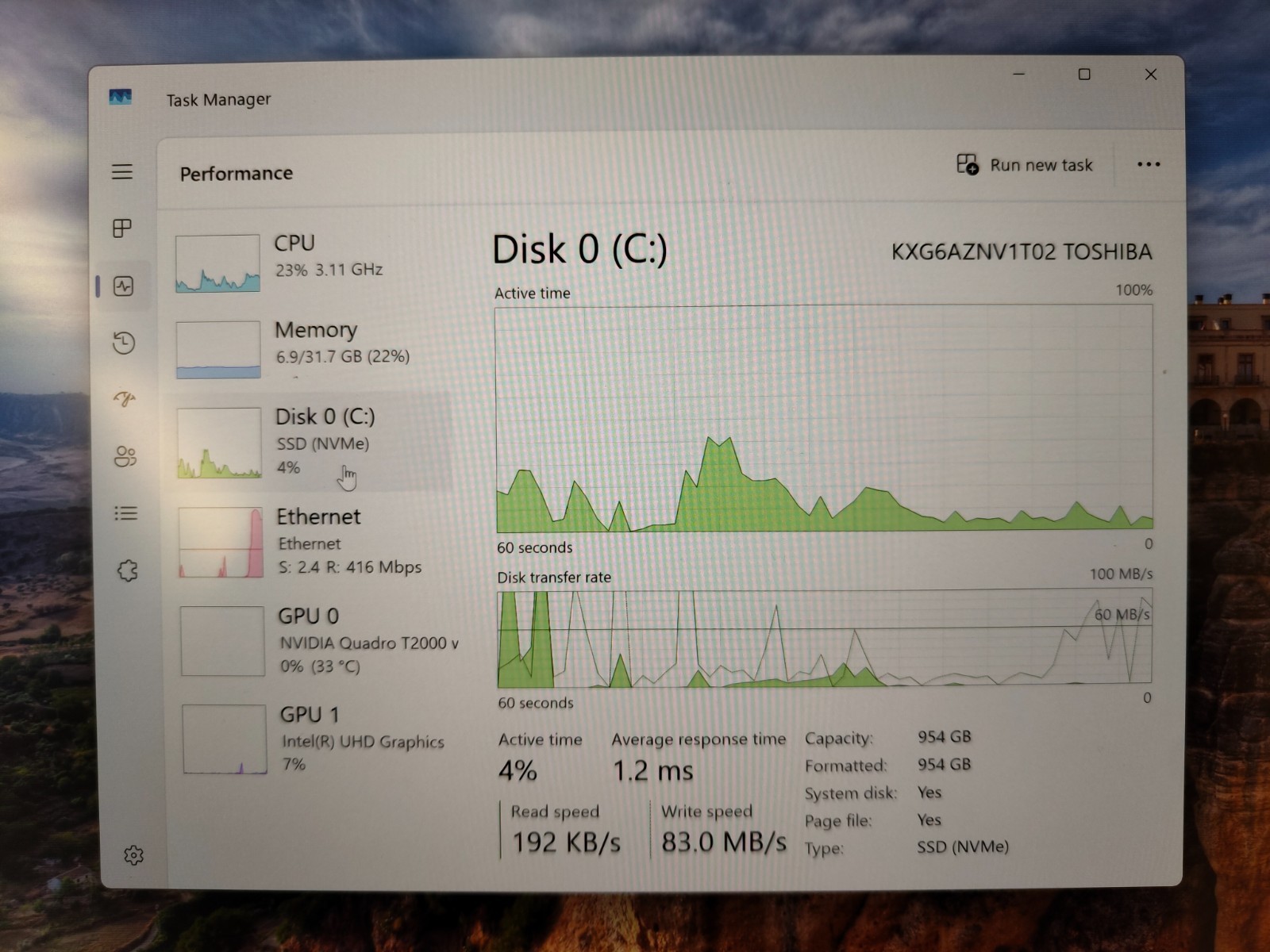Click the Active time disk graph
The image size is (1270, 952).
pyautogui.click(x=824, y=418)
